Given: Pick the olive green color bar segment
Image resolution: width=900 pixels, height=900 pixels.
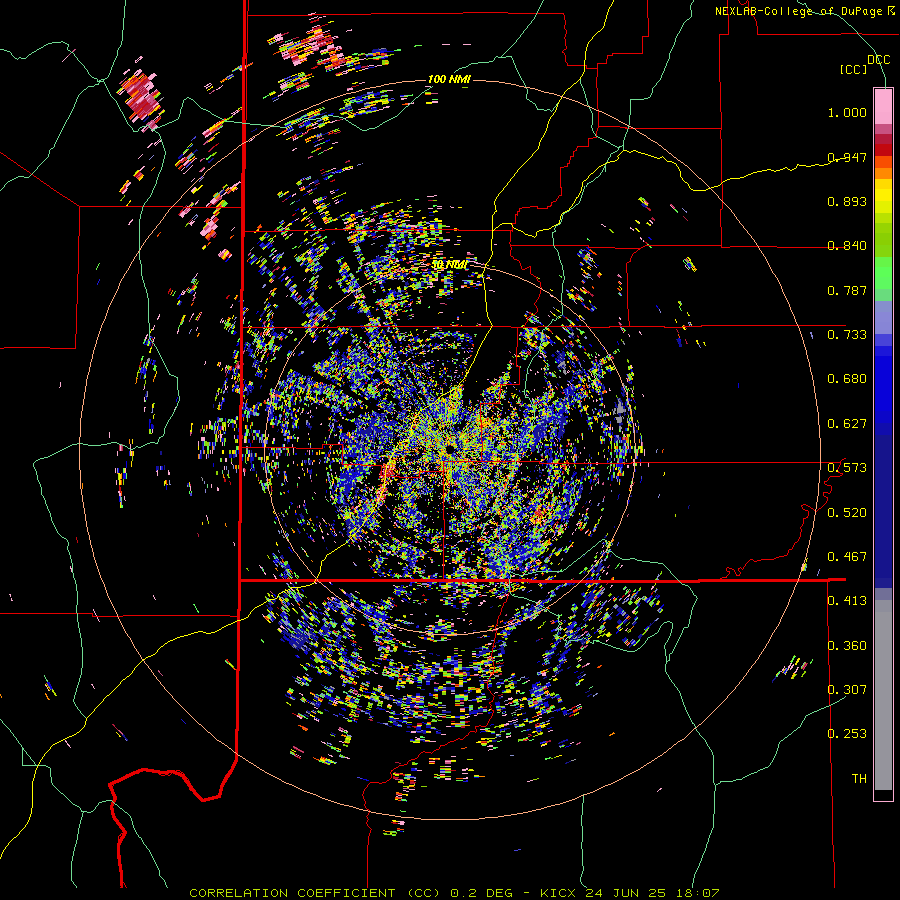Looking at the screenshot, I should pos(883,239).
